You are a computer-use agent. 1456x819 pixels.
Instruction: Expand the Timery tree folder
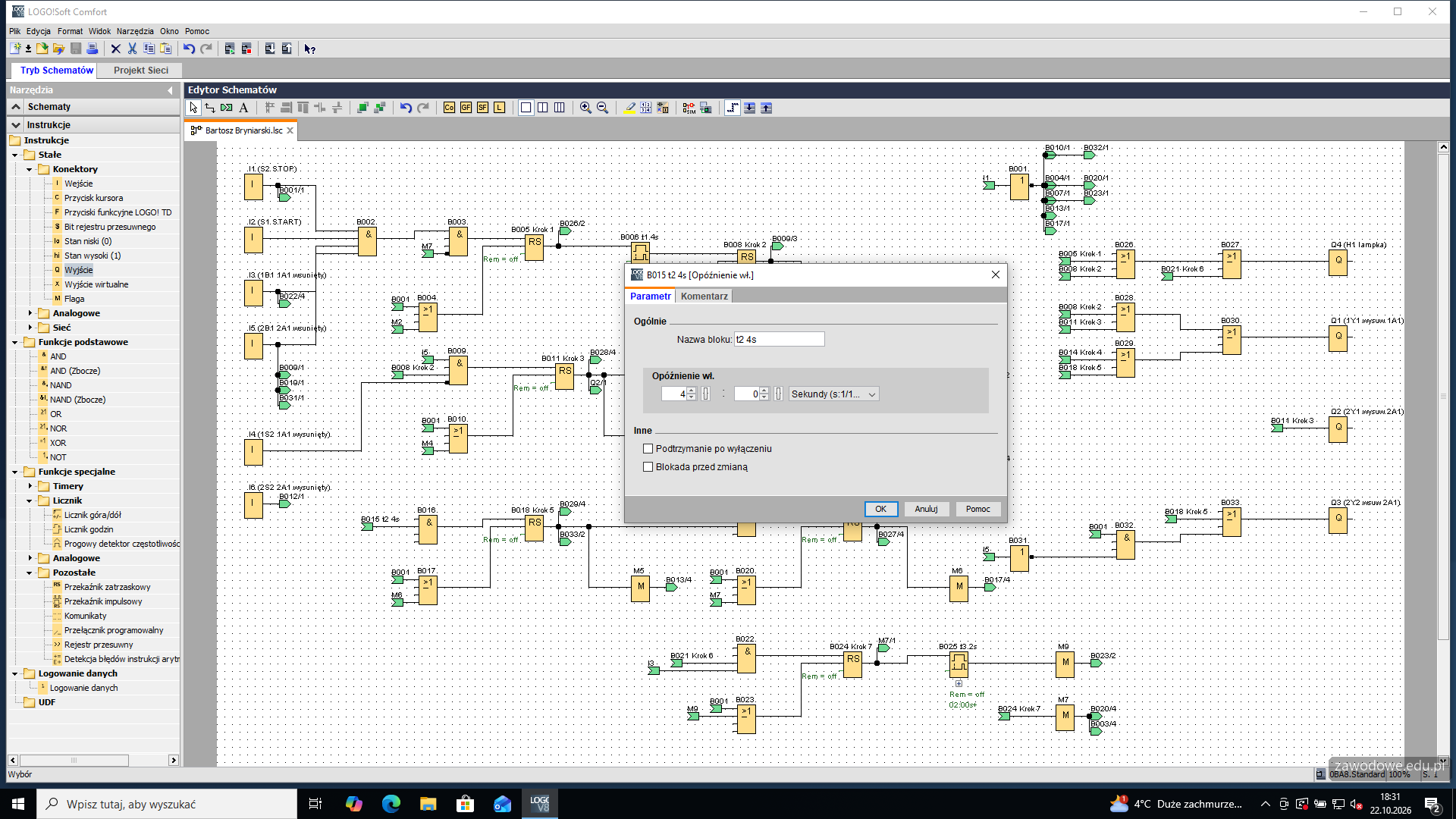click(x=30, y=486)
